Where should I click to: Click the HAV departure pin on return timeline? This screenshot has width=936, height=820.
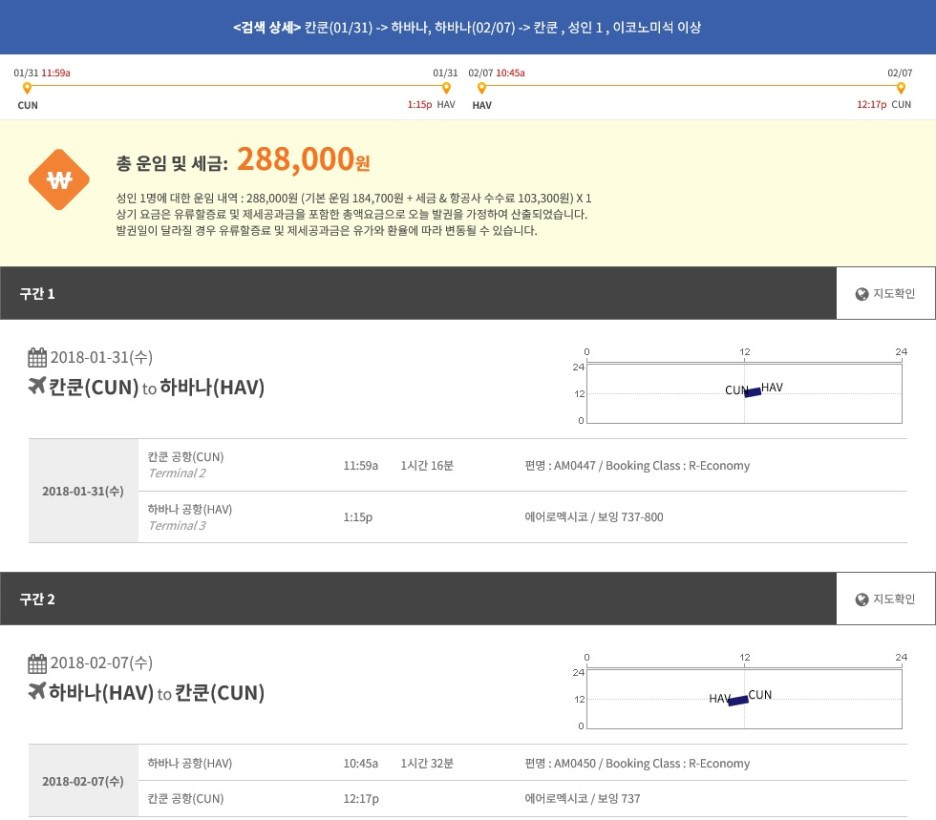pyautogui.click(x=482, y=88)
